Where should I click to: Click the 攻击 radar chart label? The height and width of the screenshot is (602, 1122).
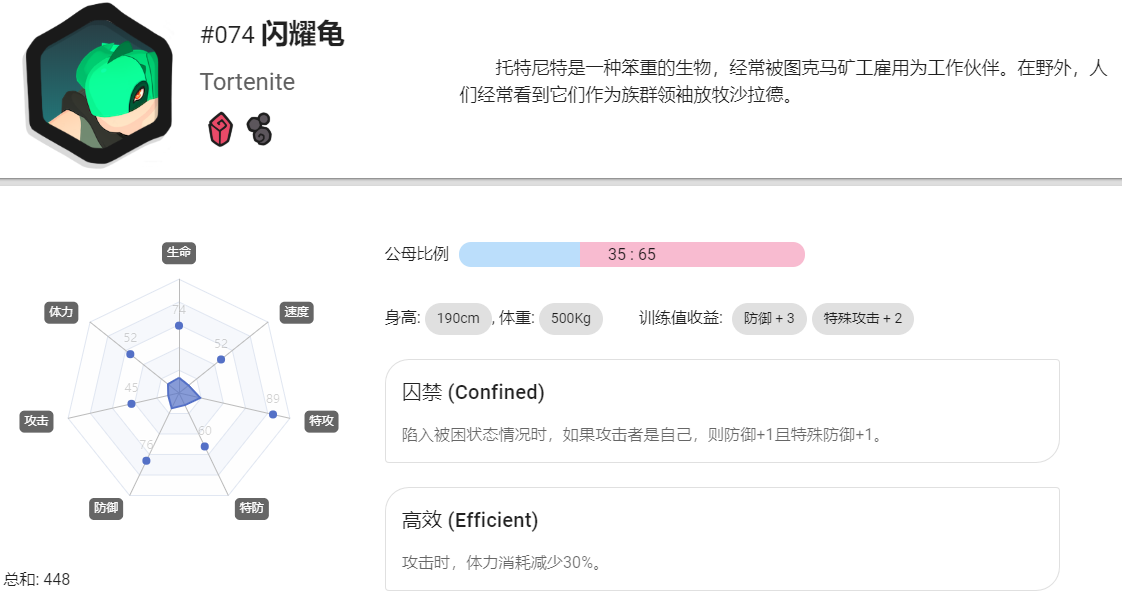pos(36,421)
